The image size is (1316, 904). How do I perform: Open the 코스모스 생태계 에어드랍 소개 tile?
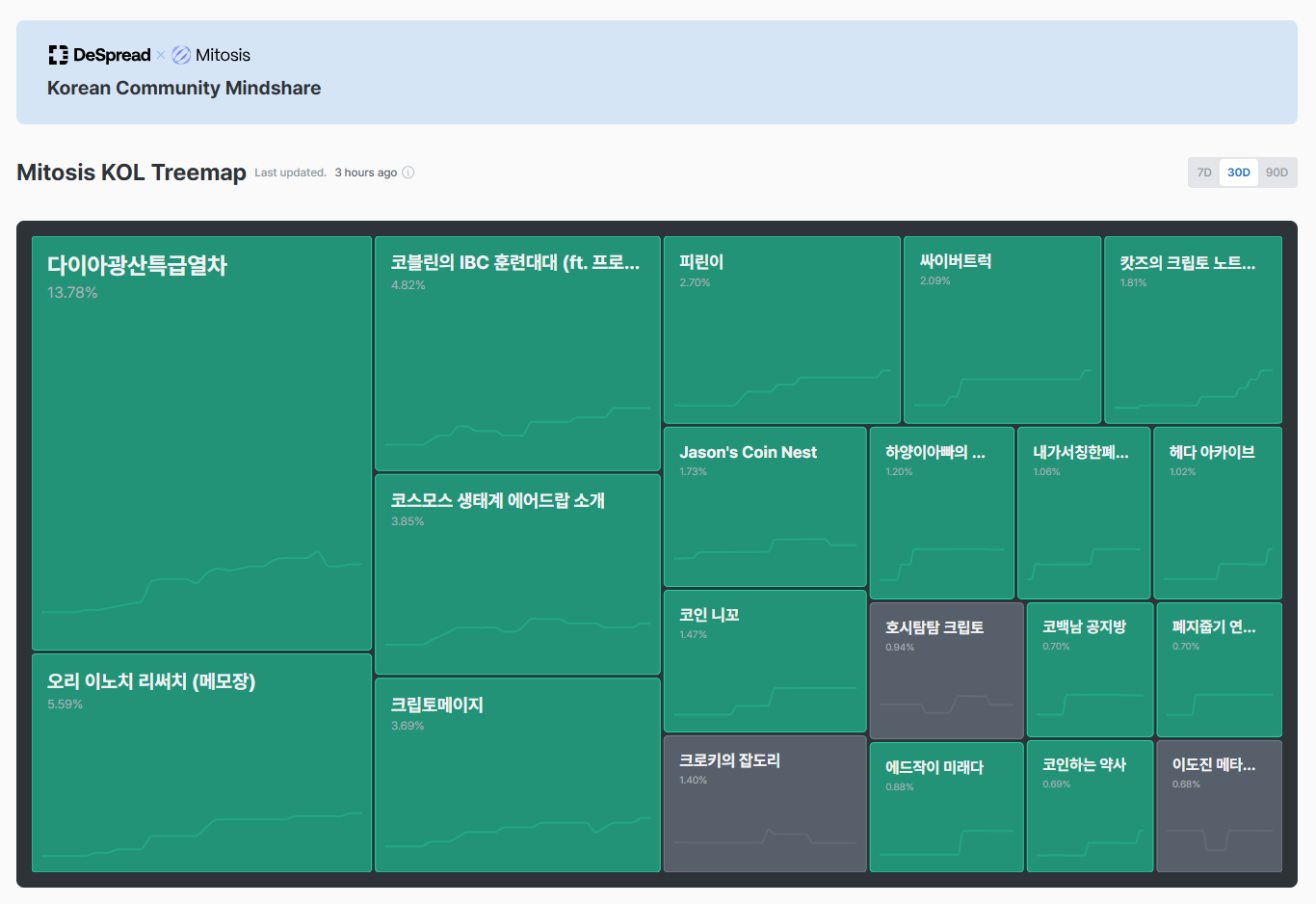pyautogui.click(x=517, y=574)
